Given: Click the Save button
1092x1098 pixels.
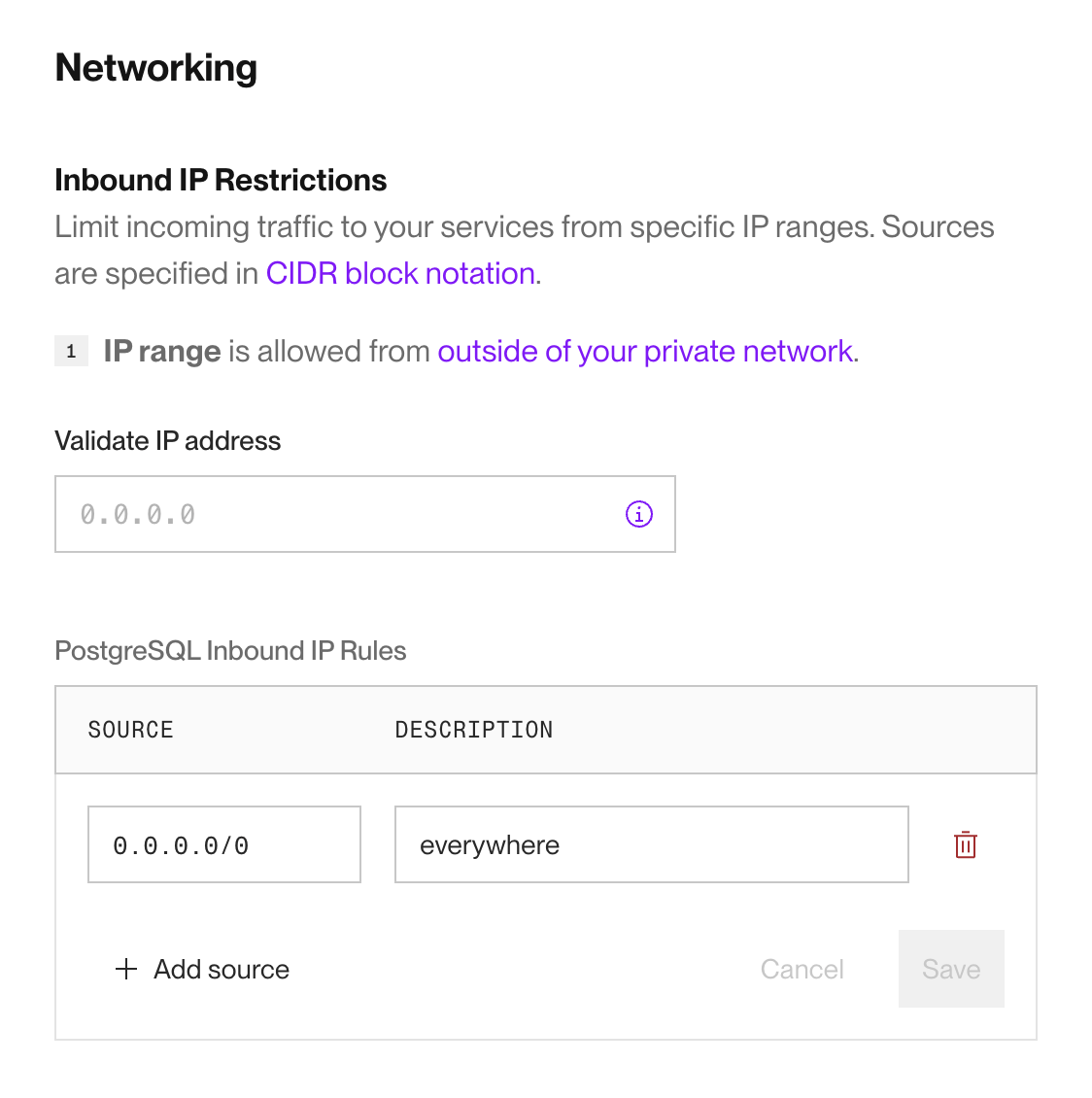Looking at the screenshot, I should tap(950, 969).
